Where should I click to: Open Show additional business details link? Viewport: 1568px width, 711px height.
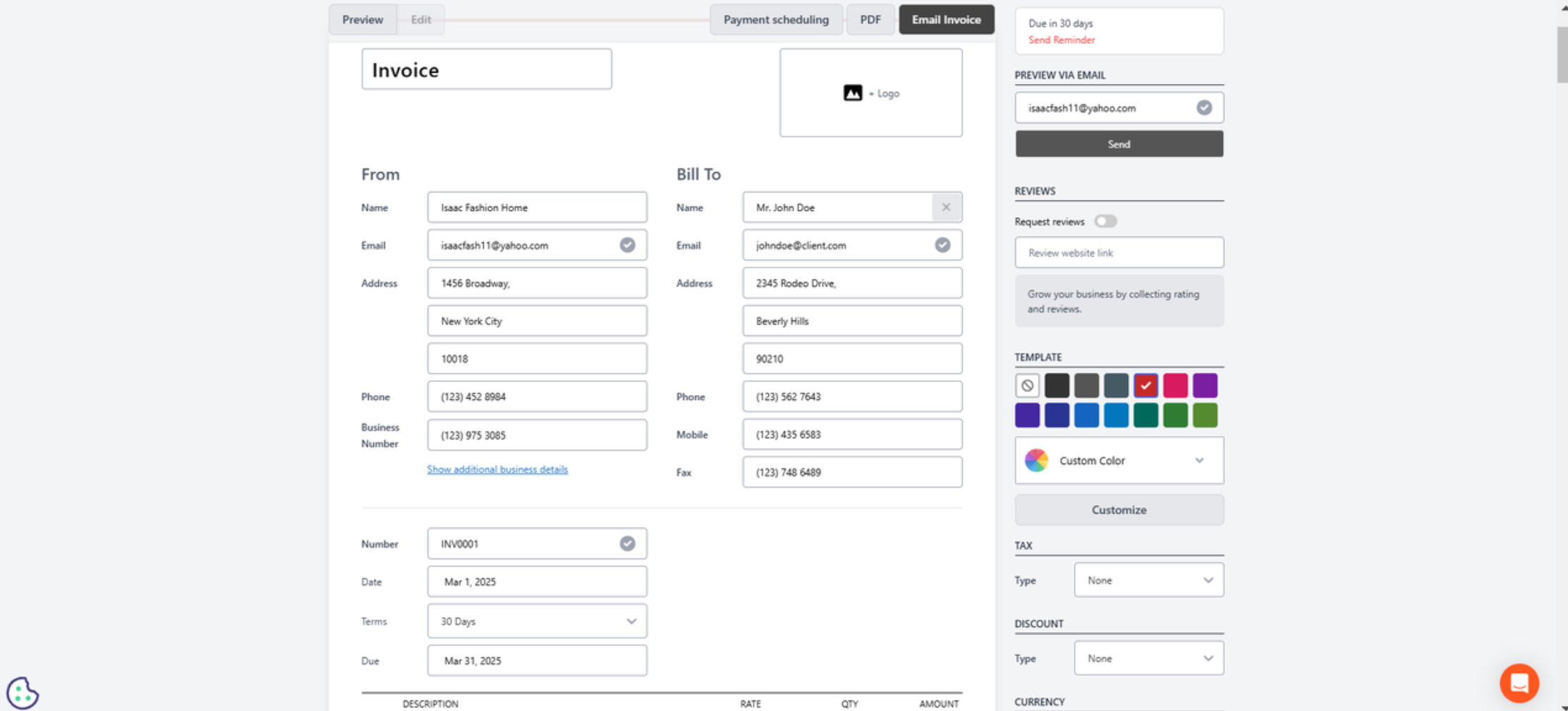pyautogui.click(x=497, y=469)
